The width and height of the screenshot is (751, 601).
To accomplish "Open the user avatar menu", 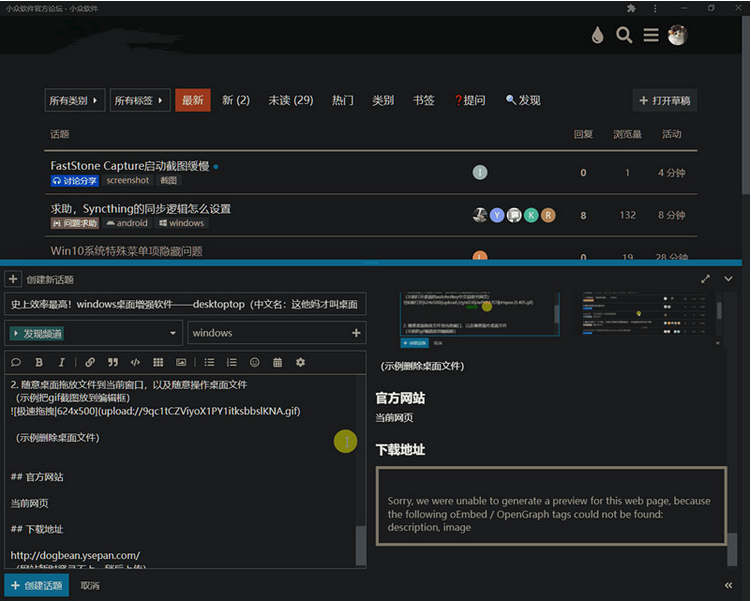I will (x=677, y=35).
